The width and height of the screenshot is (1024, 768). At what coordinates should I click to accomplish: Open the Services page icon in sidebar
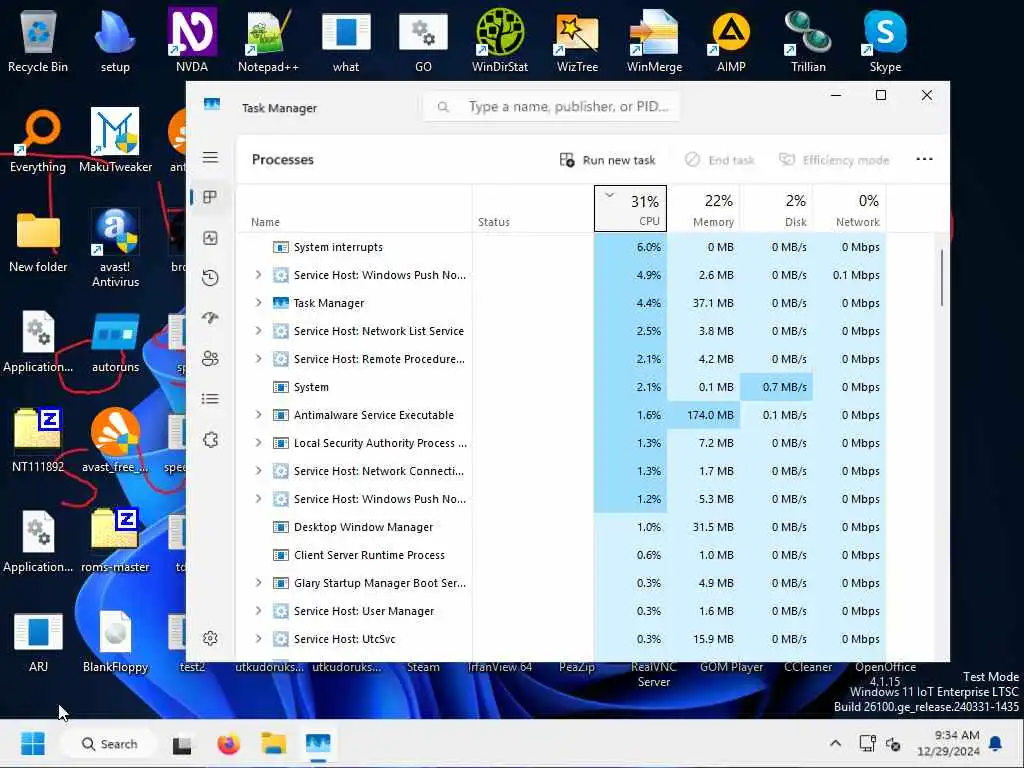(x=210, y=440)
